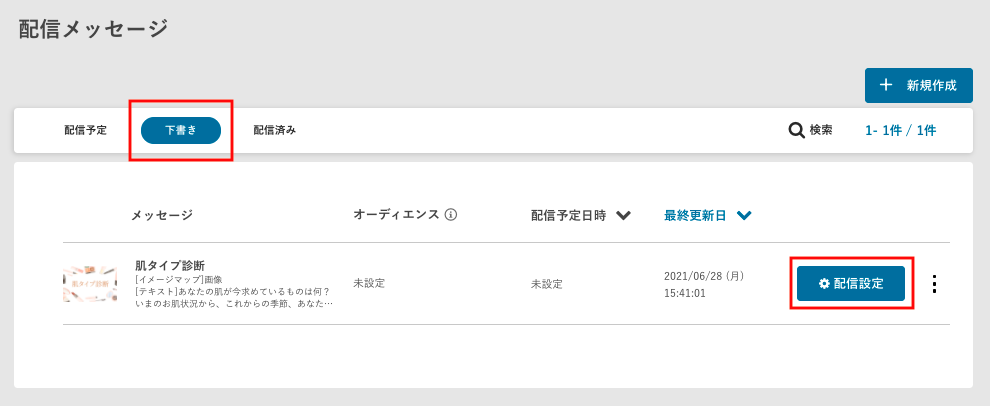Viewport: 990px width, 406px height.
Task: Click the 配信設定 button text
Action: [x=859, y=283]
